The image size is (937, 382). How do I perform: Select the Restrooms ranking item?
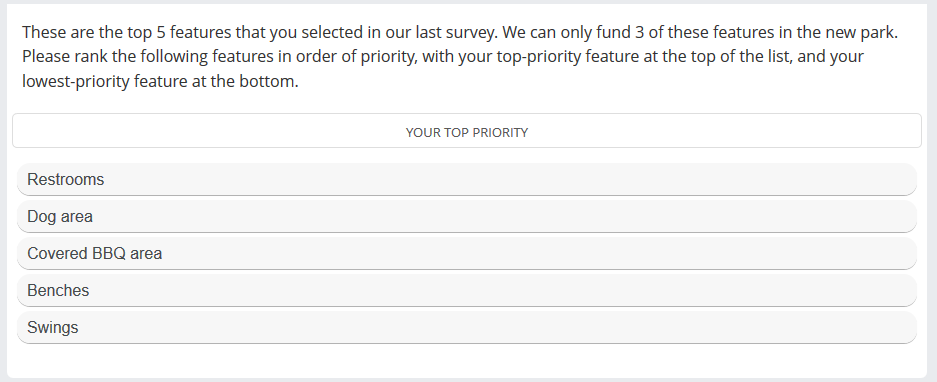[467, 179]
